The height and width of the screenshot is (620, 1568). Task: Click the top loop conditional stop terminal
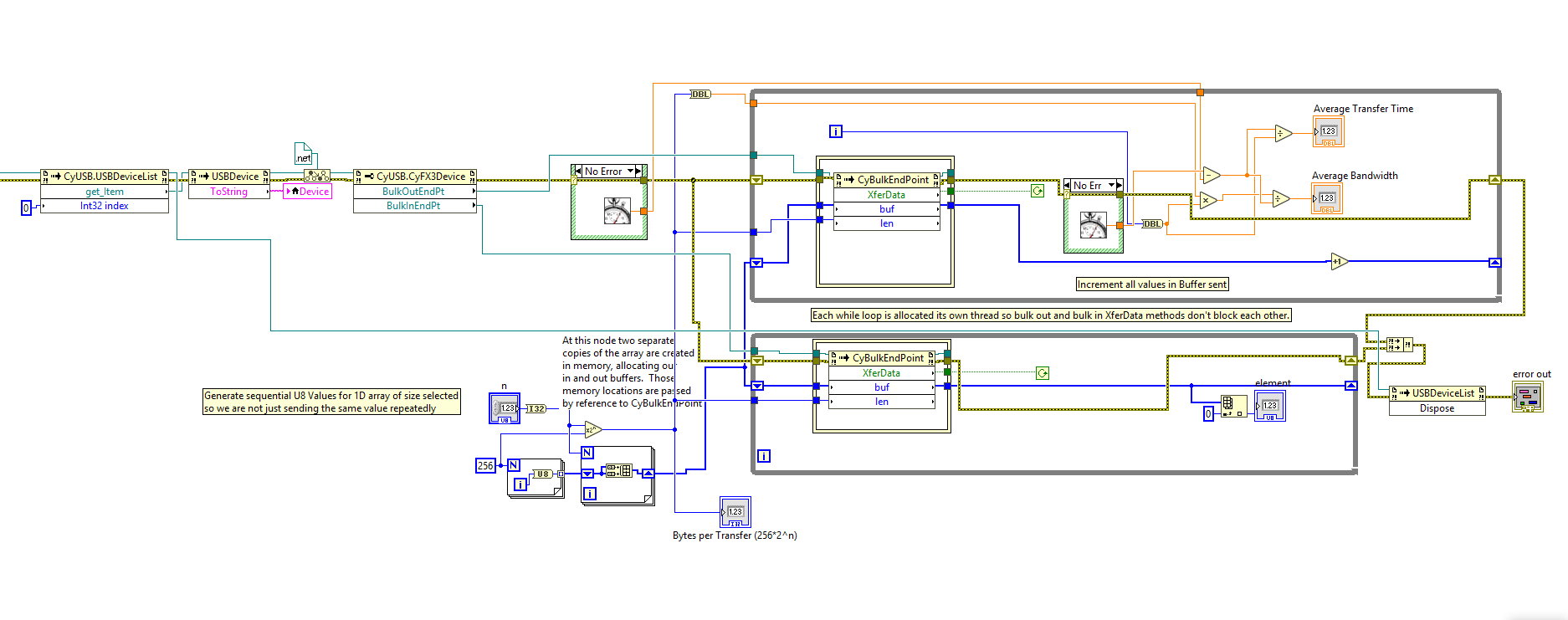(x=1038, y=191)
